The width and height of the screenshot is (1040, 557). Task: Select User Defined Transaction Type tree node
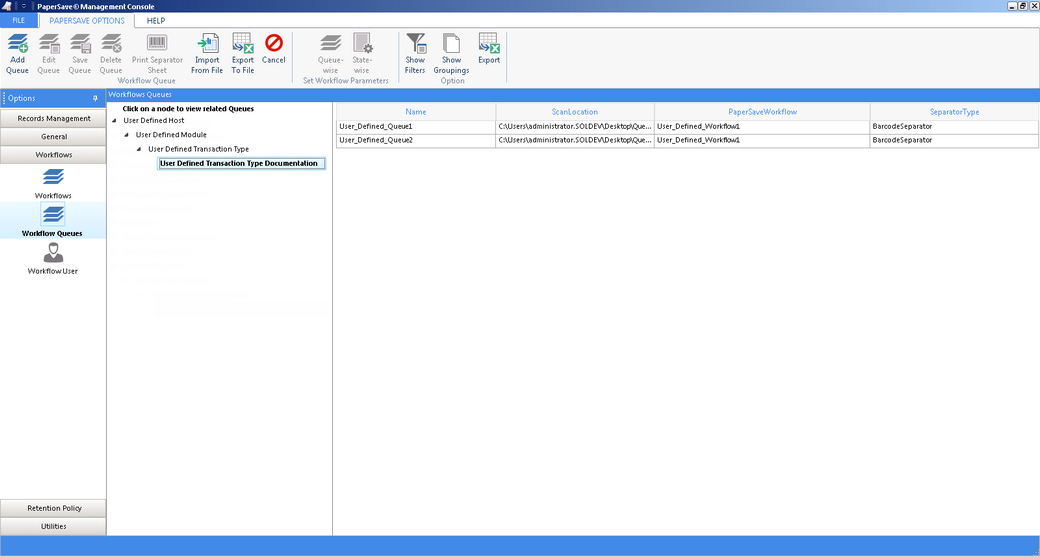tap(199, 149)
